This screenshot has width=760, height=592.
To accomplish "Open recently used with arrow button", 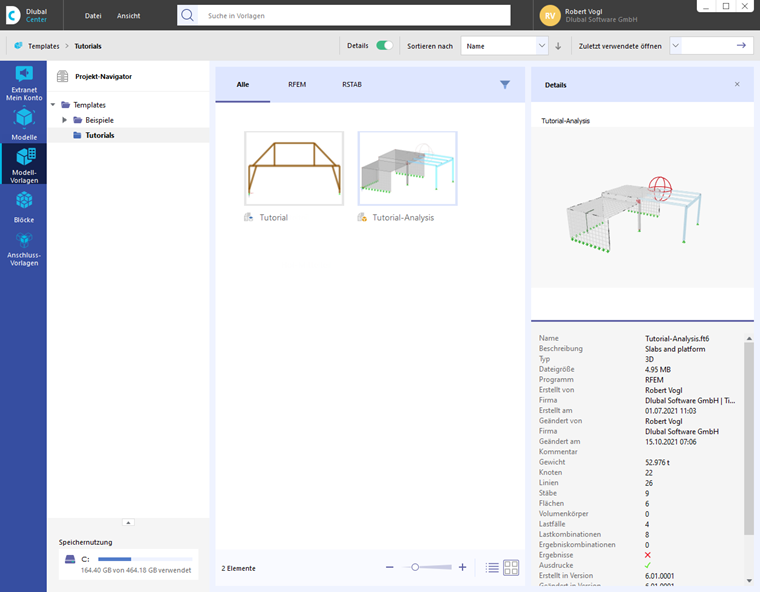I will [x=741, y=46].
